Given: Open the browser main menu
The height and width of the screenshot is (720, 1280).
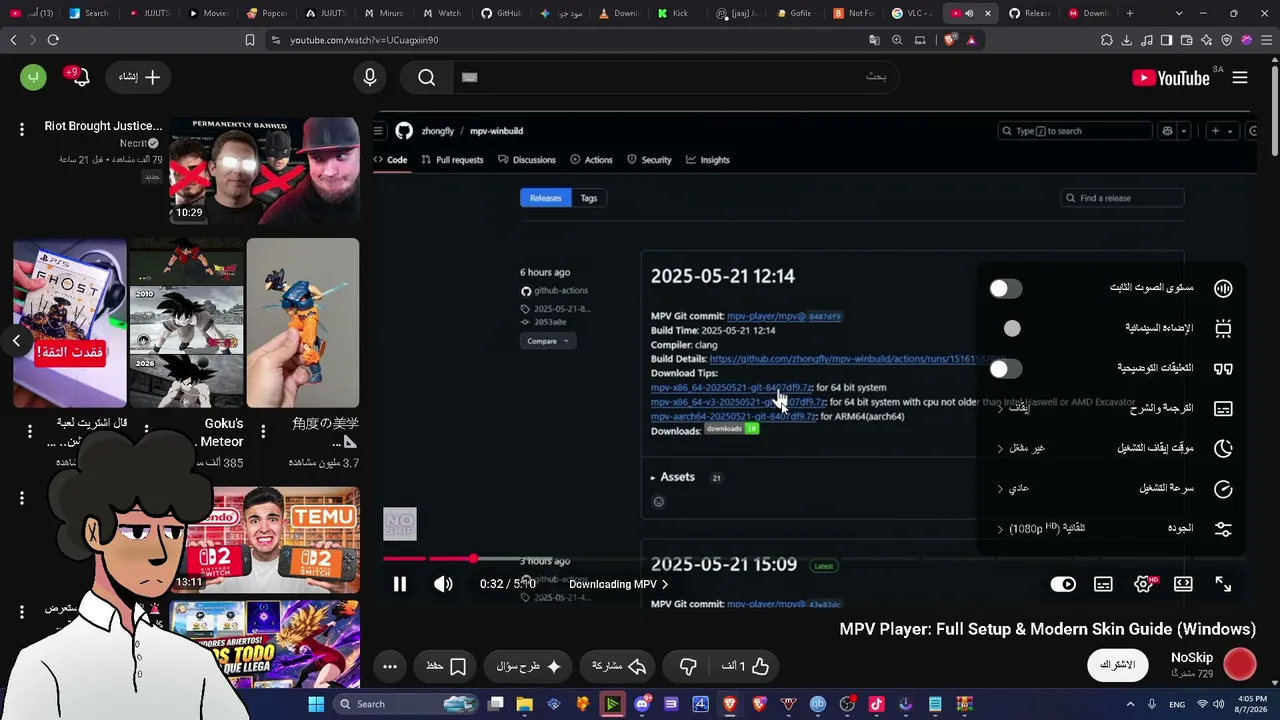Looking at the screenshot, I should tap(1266, 40).
